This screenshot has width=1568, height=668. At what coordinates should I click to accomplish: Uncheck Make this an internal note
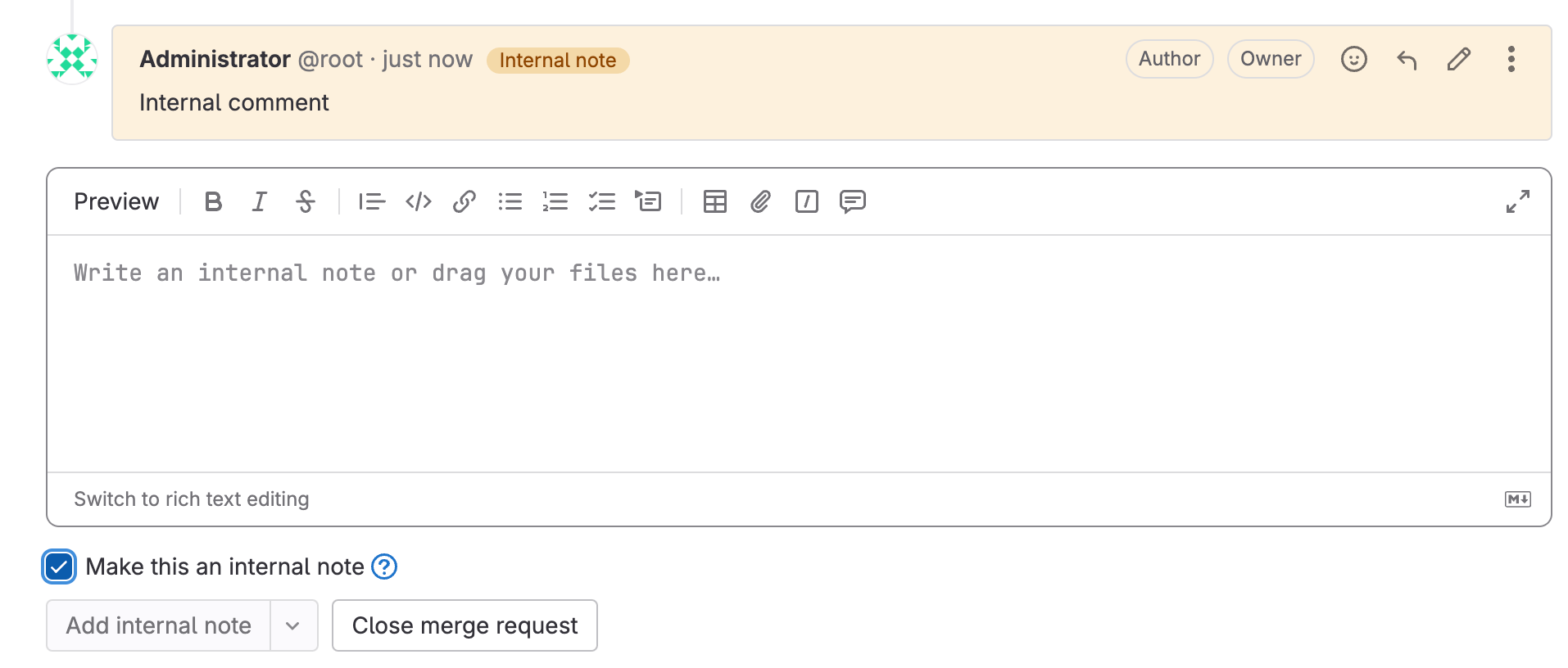coord(59,566)
